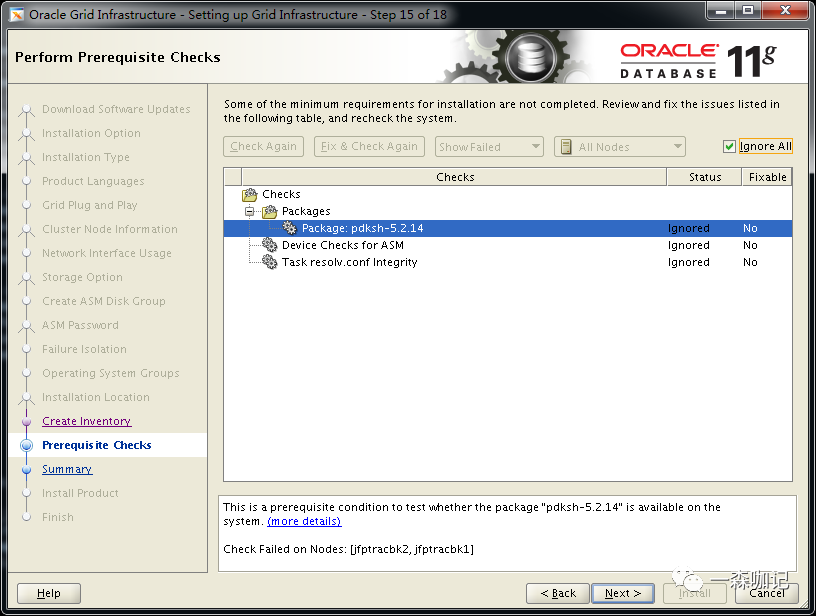This screenshot has width=816, height=616.
Task: Click Ignored status of Task resolv.conf Integrity
Action: tap(688, 262)
